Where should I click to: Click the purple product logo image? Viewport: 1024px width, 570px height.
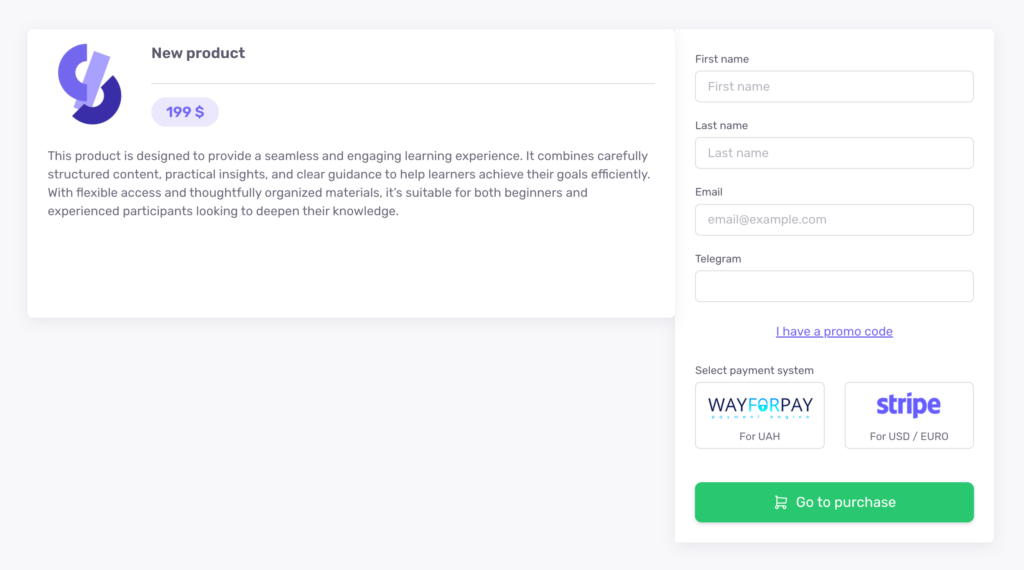tap(90, 84)
